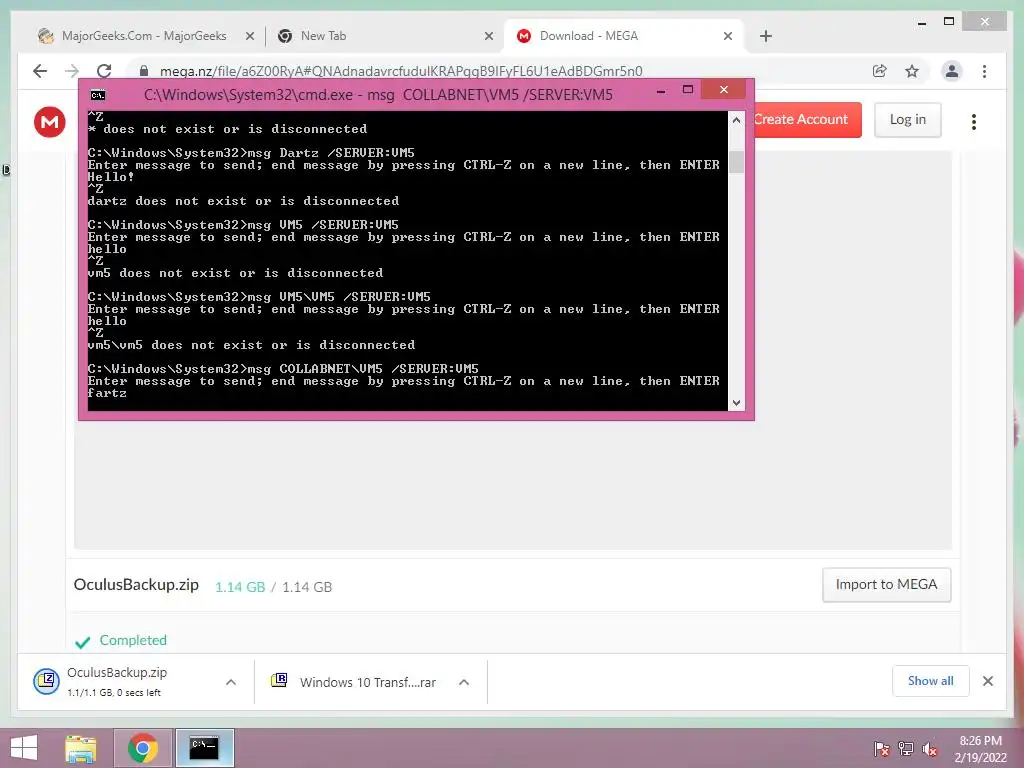The image size is (1024, 768).
Task: Open a new Chrome tab
Action: click(766, 36)
